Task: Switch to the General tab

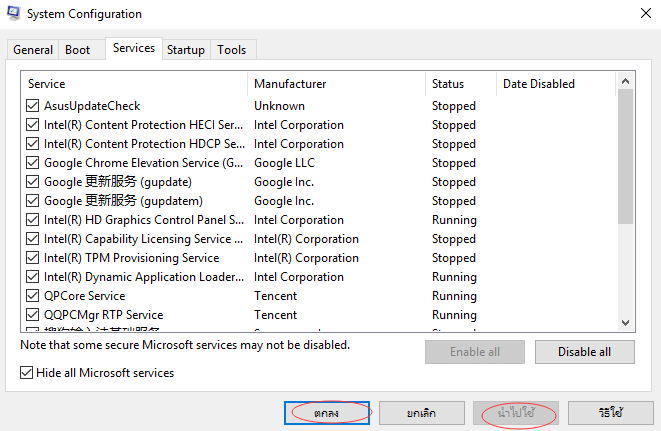Action: [x=33, y=50]
